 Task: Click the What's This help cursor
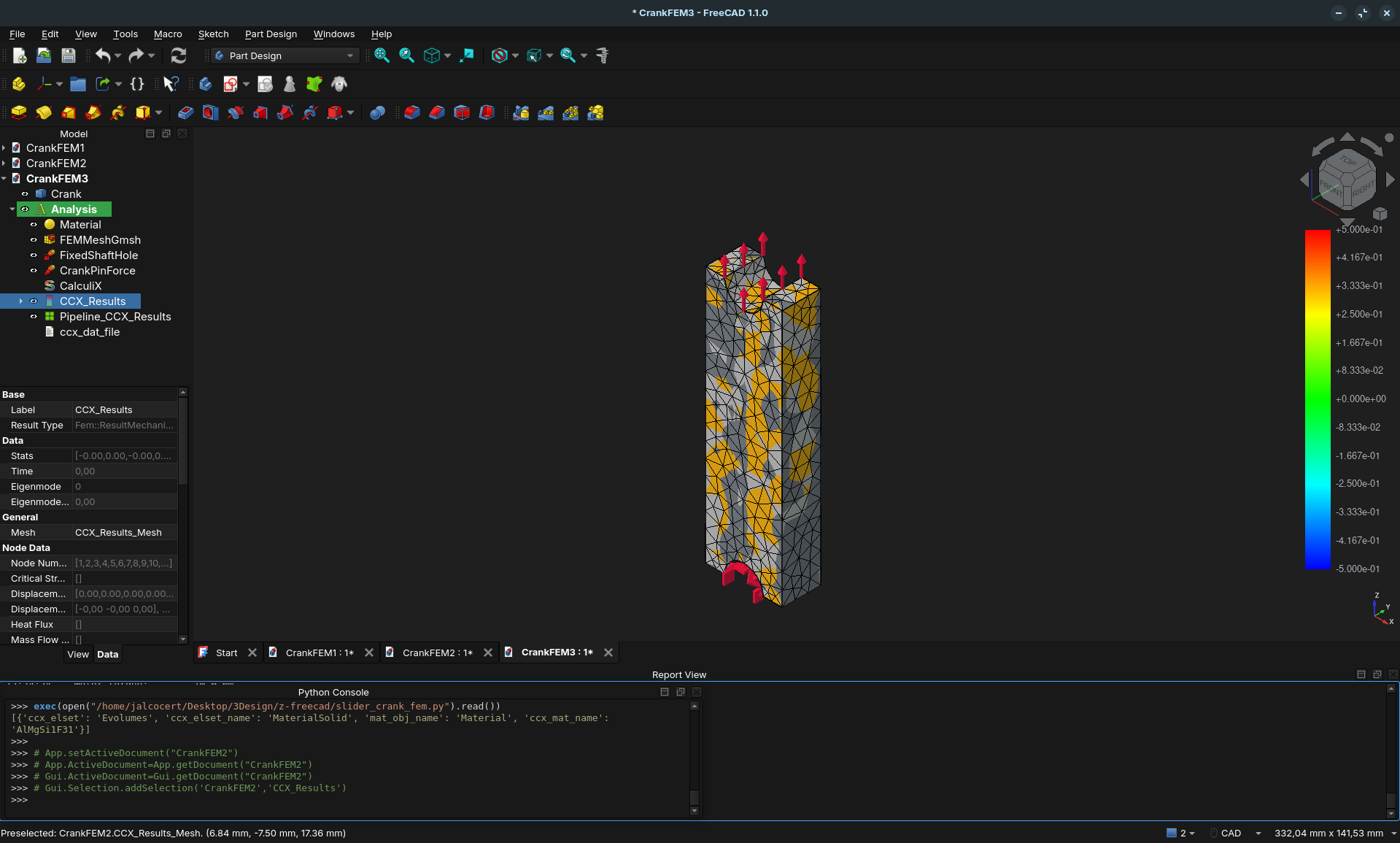171,84
